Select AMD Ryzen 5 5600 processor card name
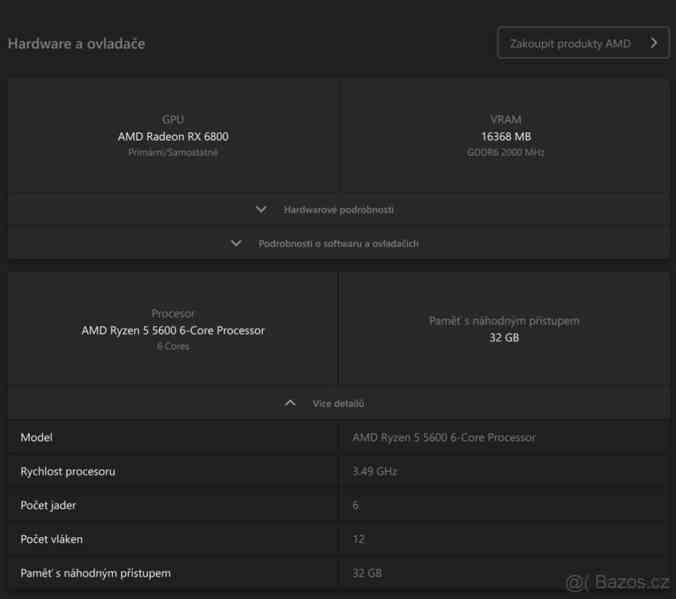 [173, 331]
